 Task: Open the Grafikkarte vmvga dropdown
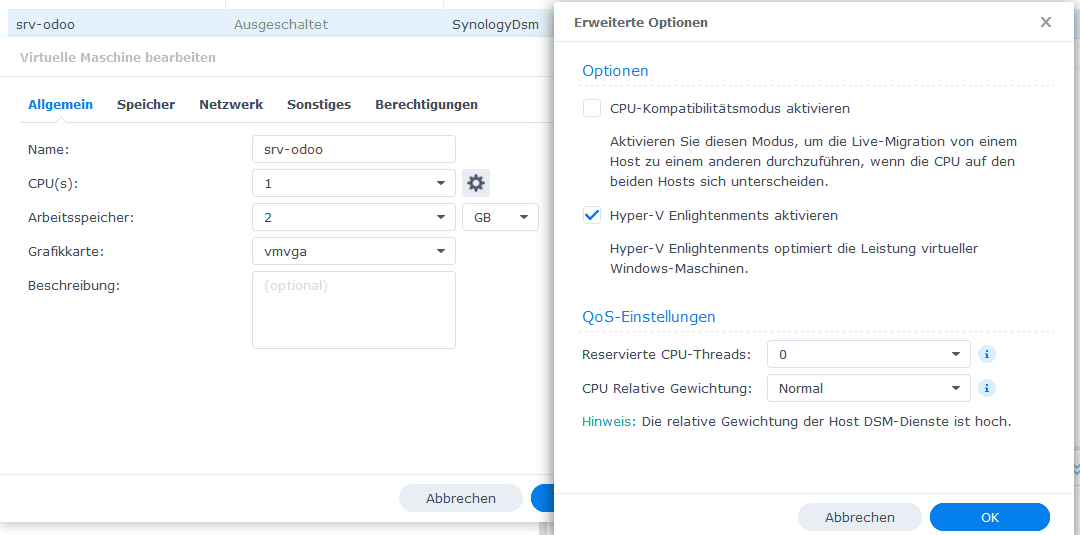pyautogui.click(x=354, y=251)
